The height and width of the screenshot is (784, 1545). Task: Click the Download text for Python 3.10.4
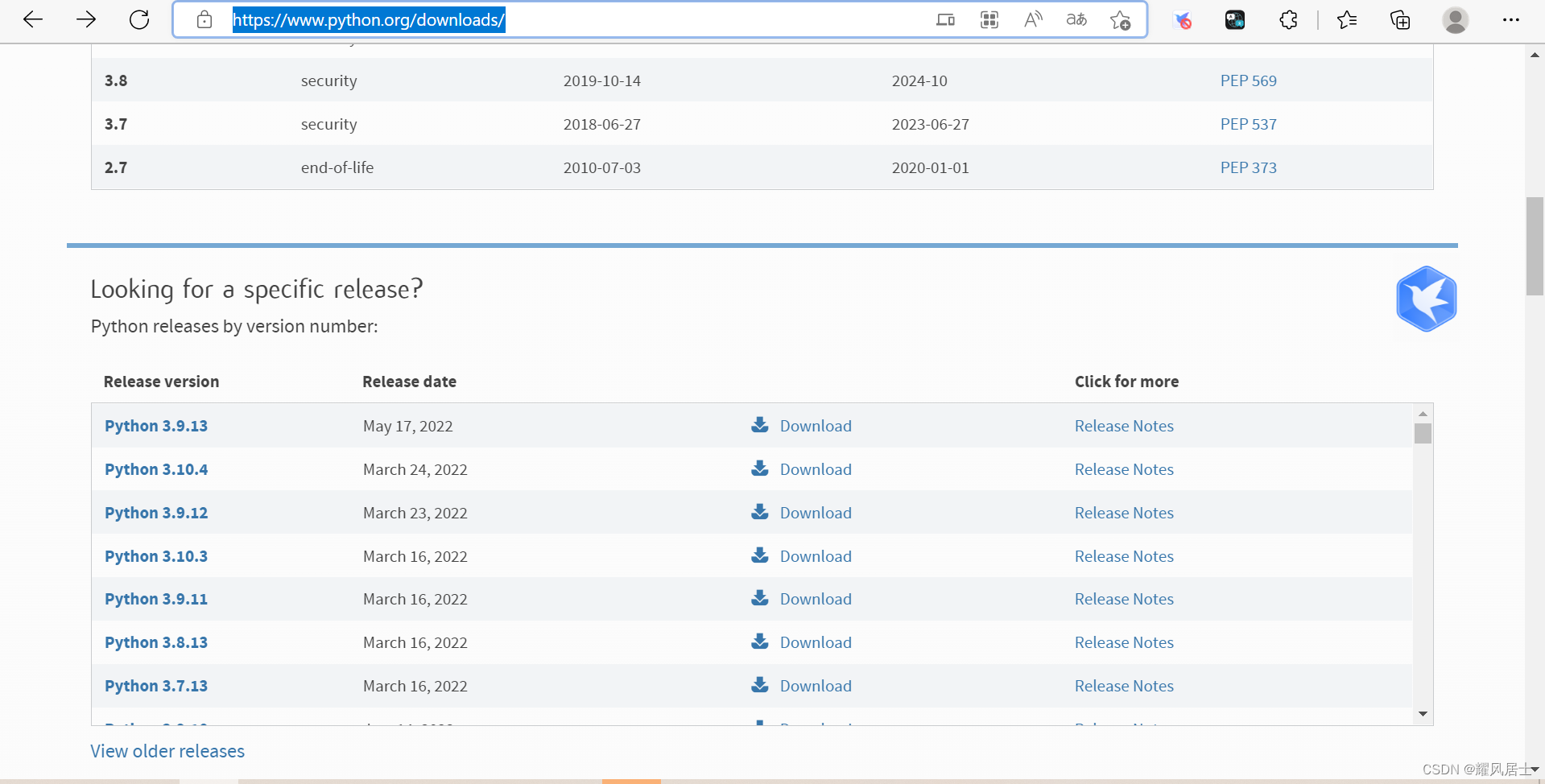(816, 469)
